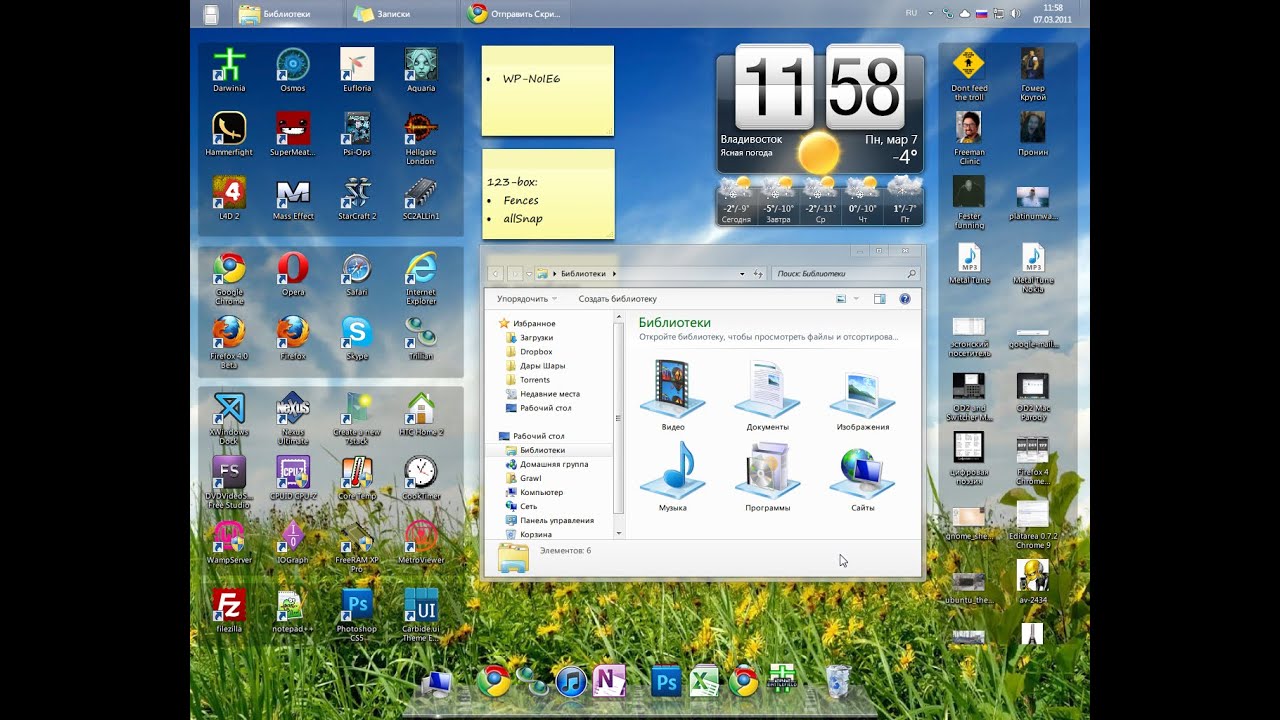The image size is (1280, 720).
Task: Select Домашняя группа in the navigation tree
Action: [554, 464]
